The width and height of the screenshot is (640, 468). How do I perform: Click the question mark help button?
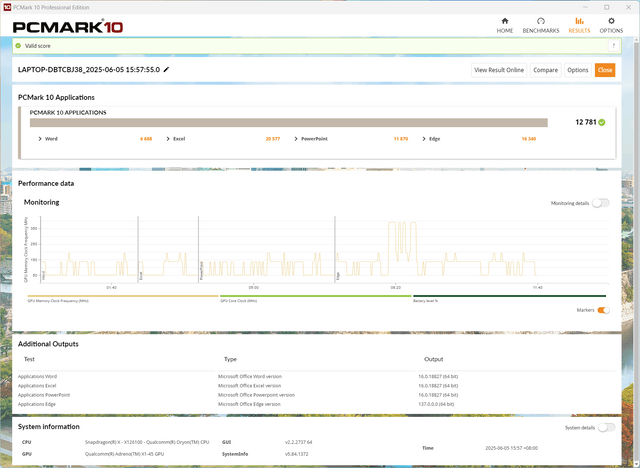(613, 46)
